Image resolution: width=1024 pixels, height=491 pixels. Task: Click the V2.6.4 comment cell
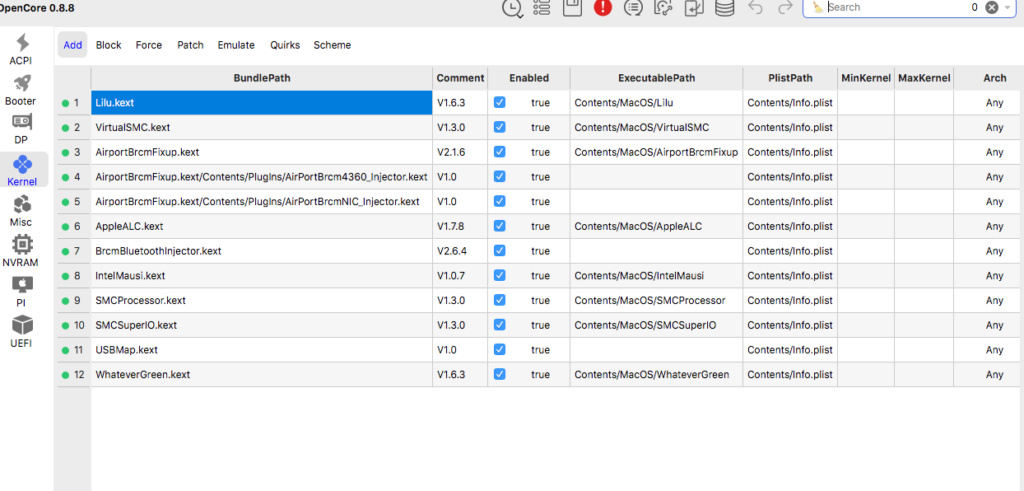(x=460, y=251)
